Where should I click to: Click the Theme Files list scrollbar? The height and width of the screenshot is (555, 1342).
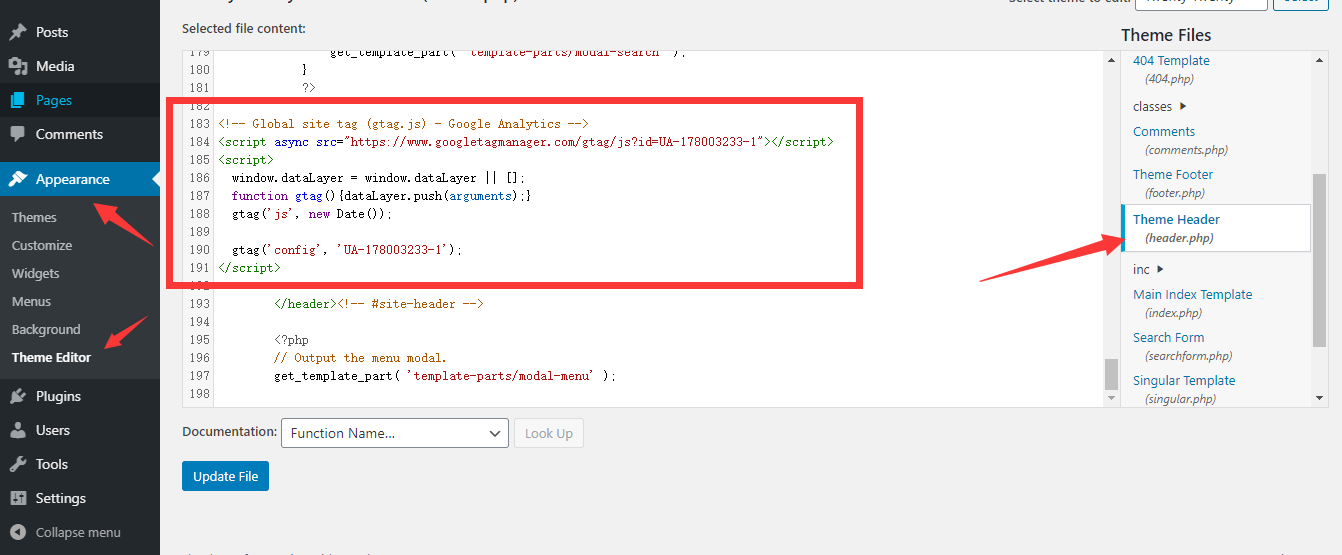point(1319,260)
